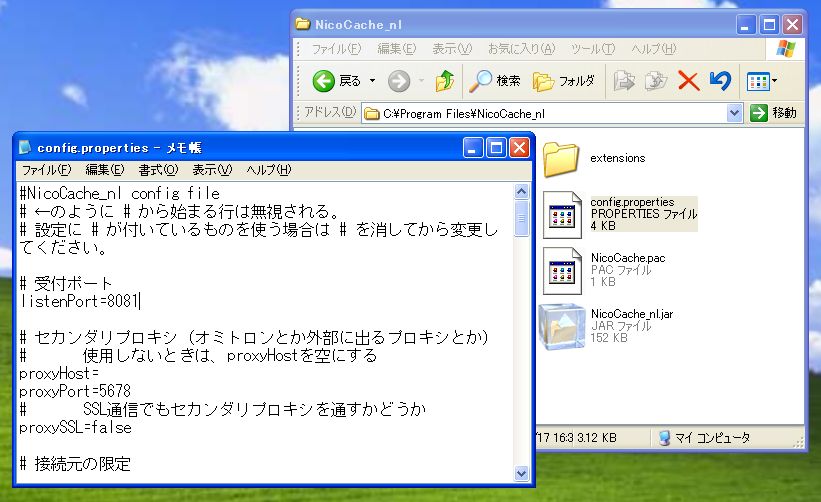Viewport: 821px width, 502px height.
Task: Open Explorer's ツール(T) menu
Action: [593, 49]
